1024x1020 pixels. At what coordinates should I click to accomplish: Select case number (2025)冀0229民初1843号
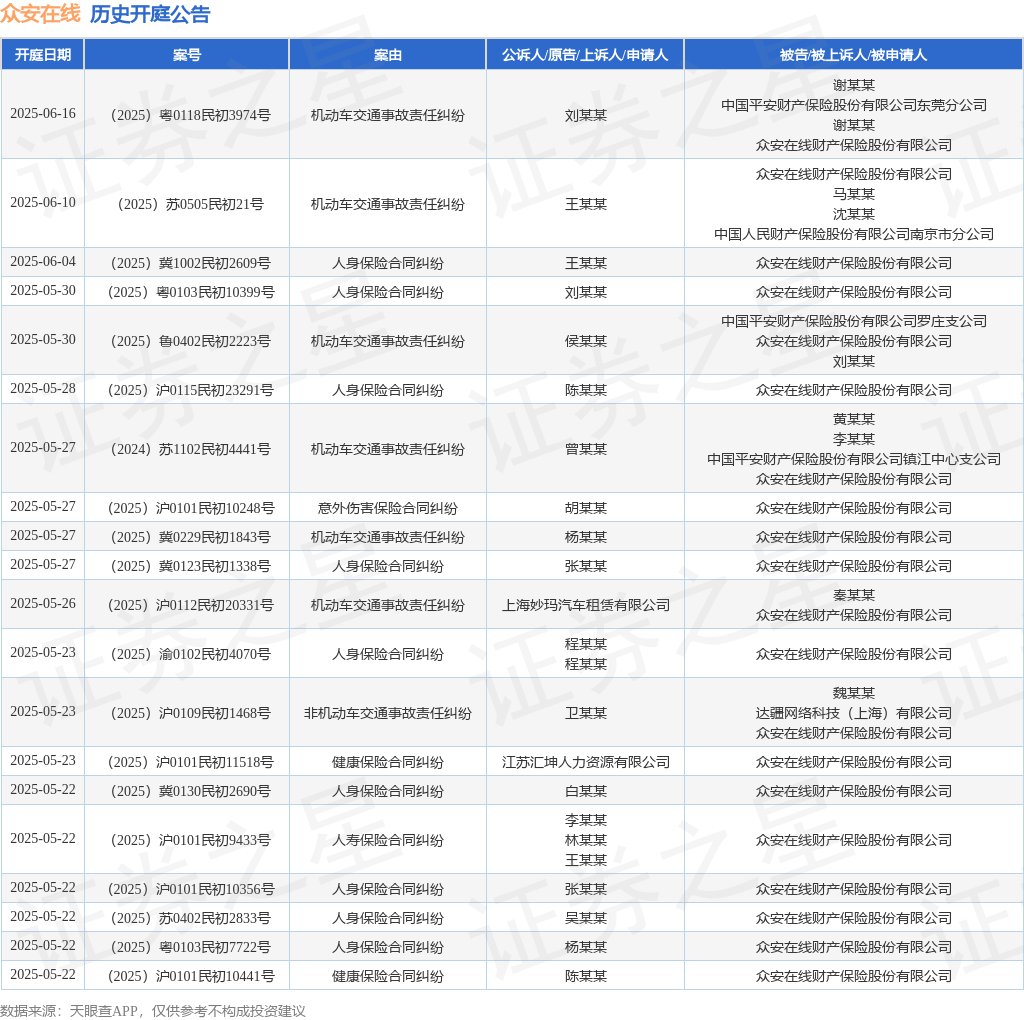coord(191,537)
